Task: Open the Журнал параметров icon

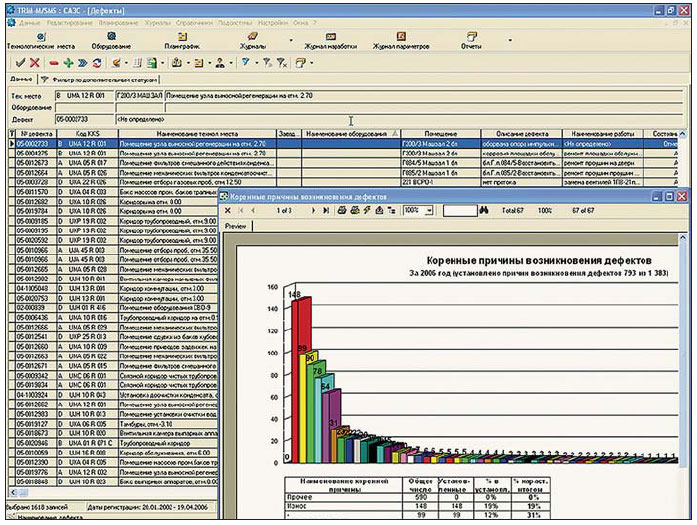Action: click(x=400, y=40)
